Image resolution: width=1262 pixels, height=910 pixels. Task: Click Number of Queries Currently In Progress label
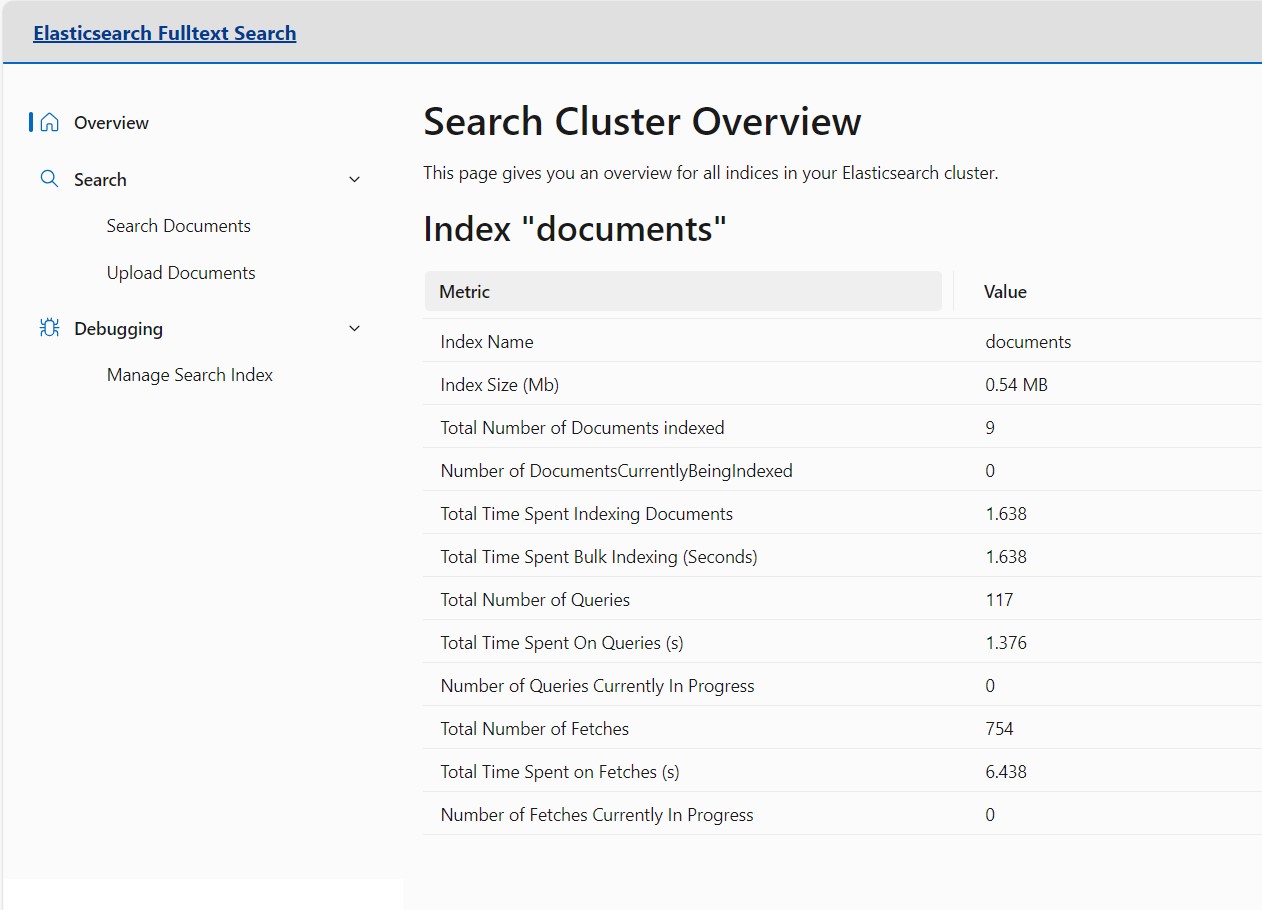point(597,686)
